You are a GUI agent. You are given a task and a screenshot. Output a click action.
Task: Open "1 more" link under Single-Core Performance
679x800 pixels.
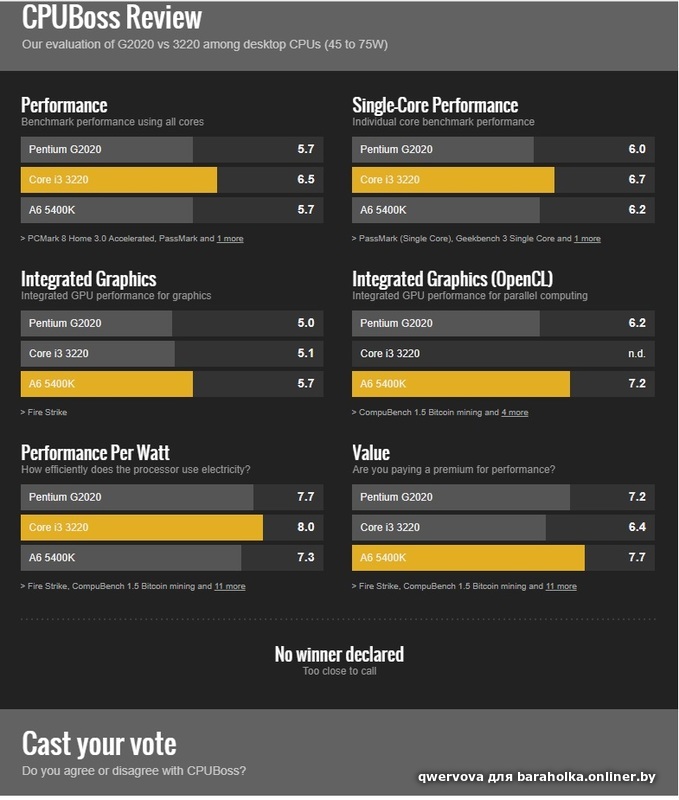[587, 238]
